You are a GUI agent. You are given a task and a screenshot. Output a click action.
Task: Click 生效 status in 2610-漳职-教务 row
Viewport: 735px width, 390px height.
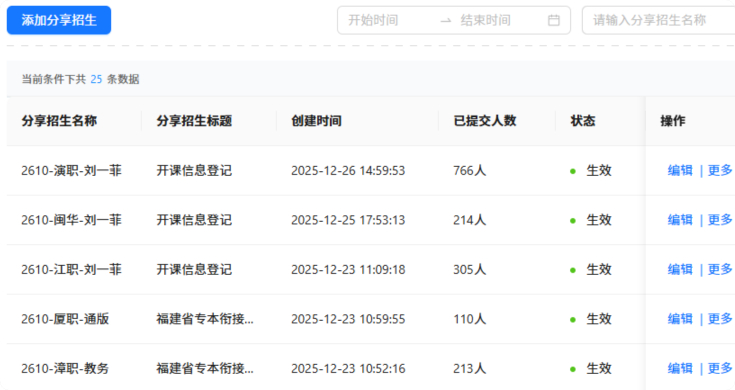pyautogui.click(x=599, y=368)
